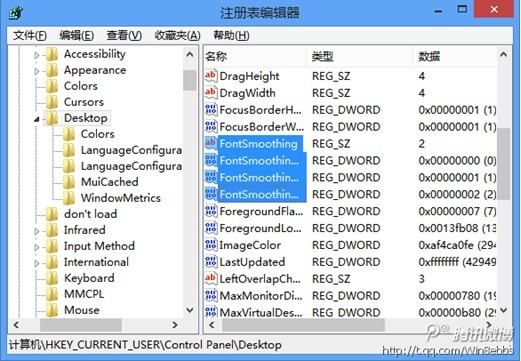Viewport: 521px width, 361px height.
Task: Open the 编辑(E) menu
Action: point(76,35)
